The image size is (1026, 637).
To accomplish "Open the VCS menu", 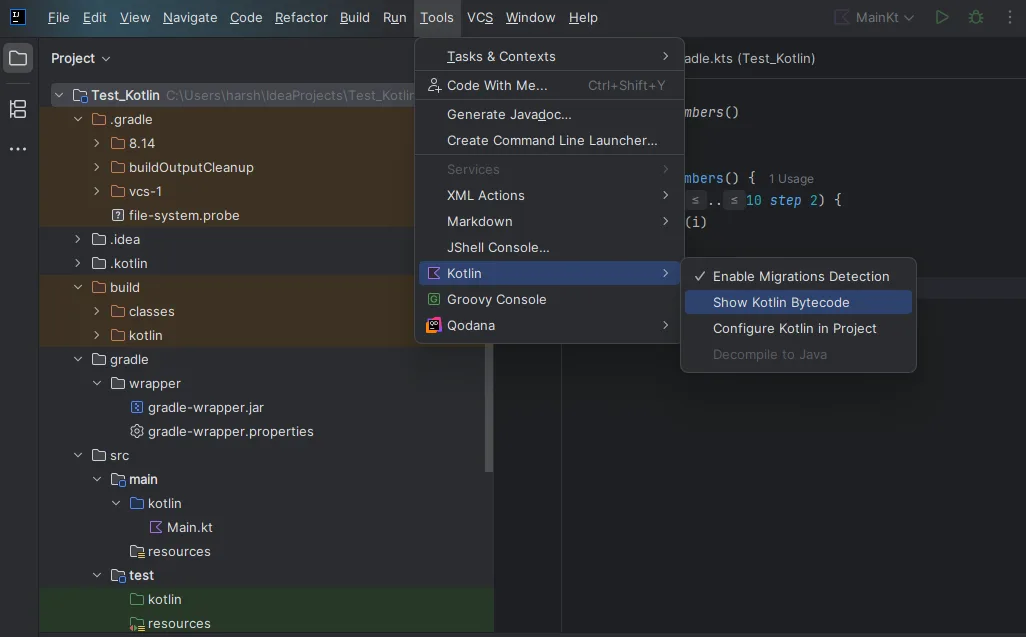I will (480, 18).
